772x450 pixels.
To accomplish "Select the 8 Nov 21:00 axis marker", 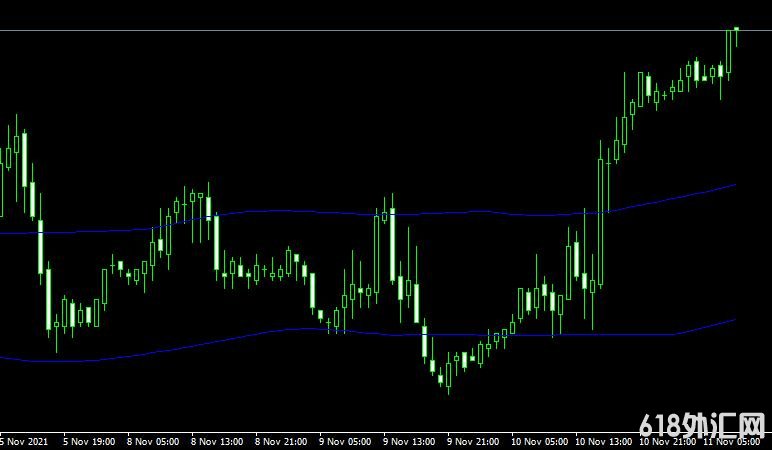I will click(281, 441).
